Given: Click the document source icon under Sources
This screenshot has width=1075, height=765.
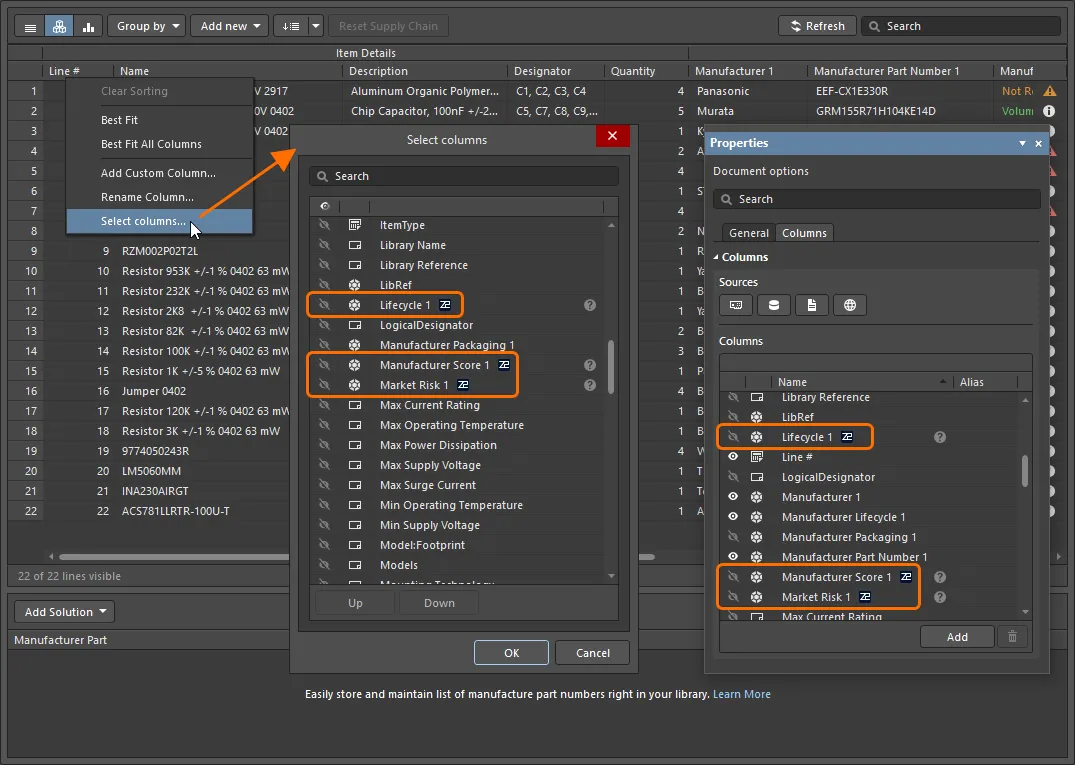Looking at the screenshot, I should coord(811,305).
